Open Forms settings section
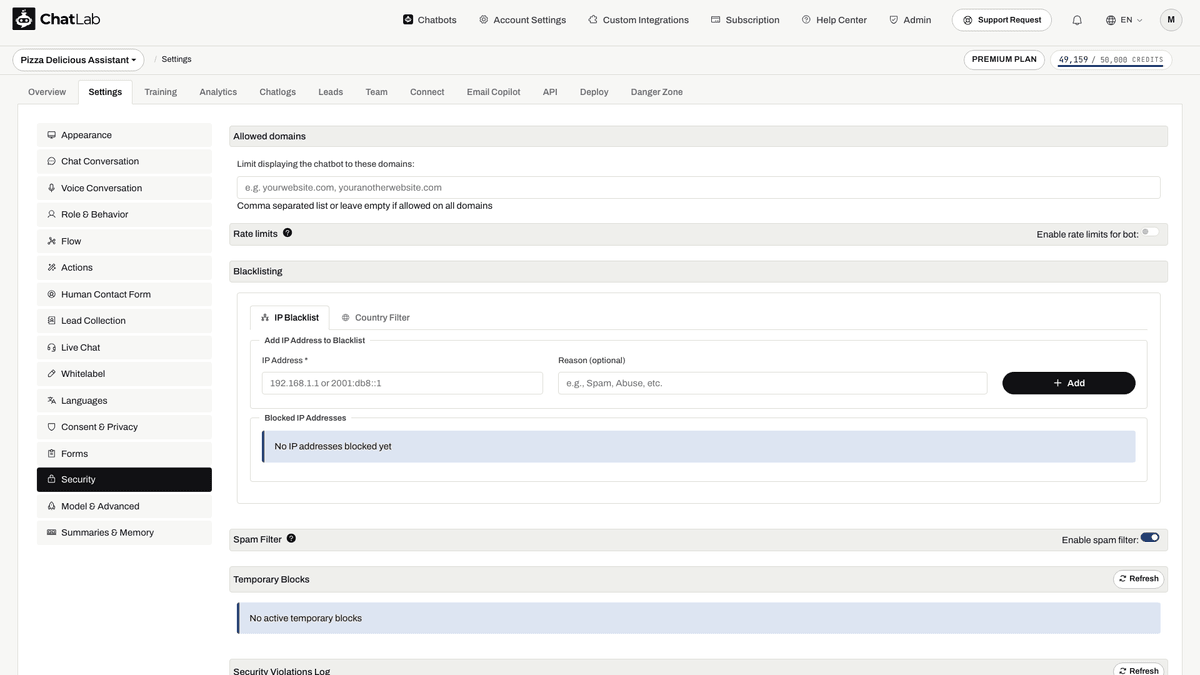 point(124,453)
